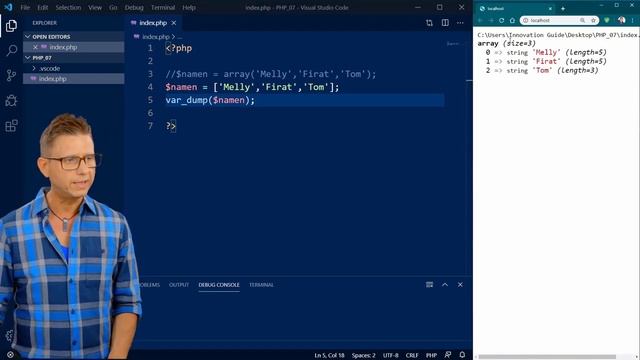Click the browser horizontal scrollbar
This screenshot has width=640, height=360.
(x=547, y=357)
